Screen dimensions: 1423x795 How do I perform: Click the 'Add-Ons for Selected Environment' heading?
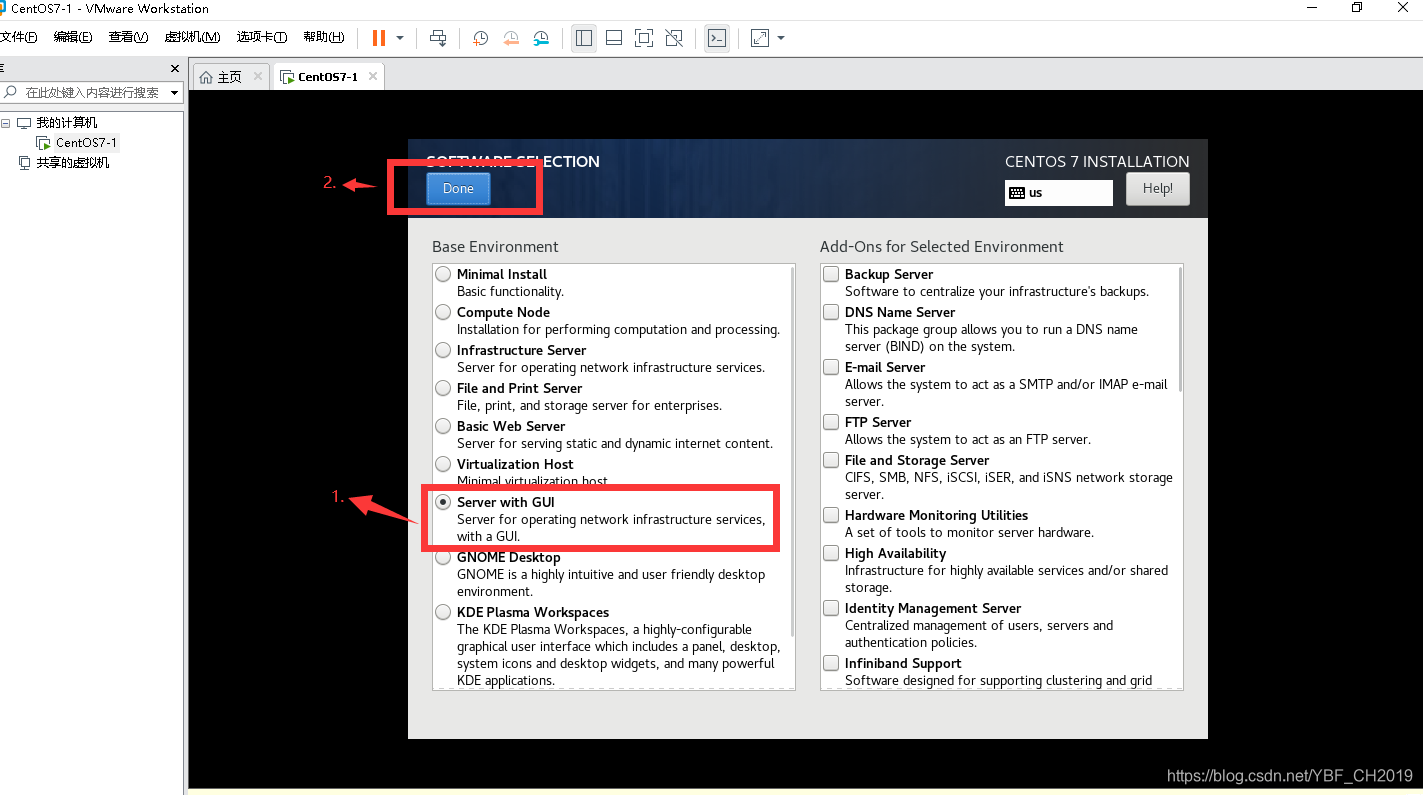pyautogui.click(x=941, y=246)
